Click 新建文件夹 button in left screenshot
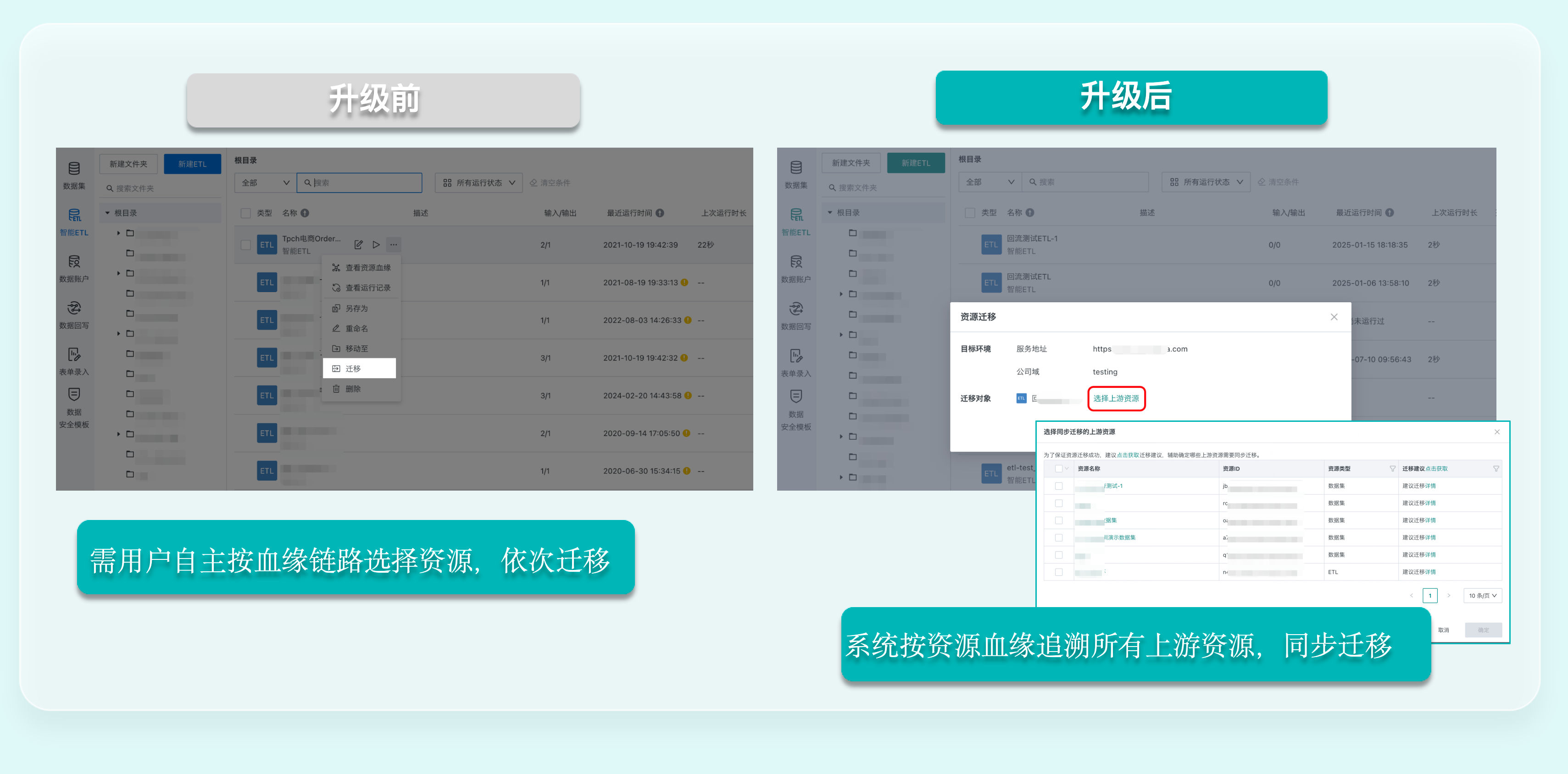 [128, 164]
